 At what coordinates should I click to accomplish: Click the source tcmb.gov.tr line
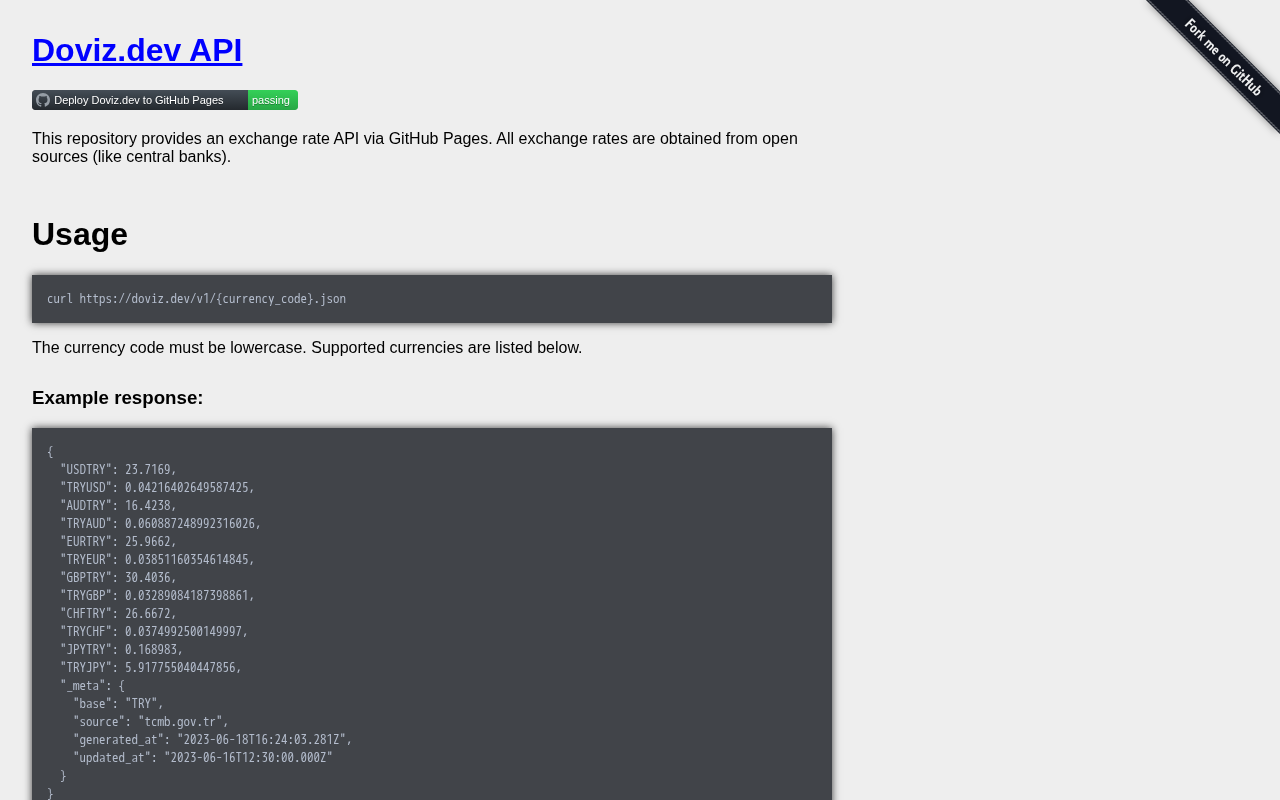(150, 722)
